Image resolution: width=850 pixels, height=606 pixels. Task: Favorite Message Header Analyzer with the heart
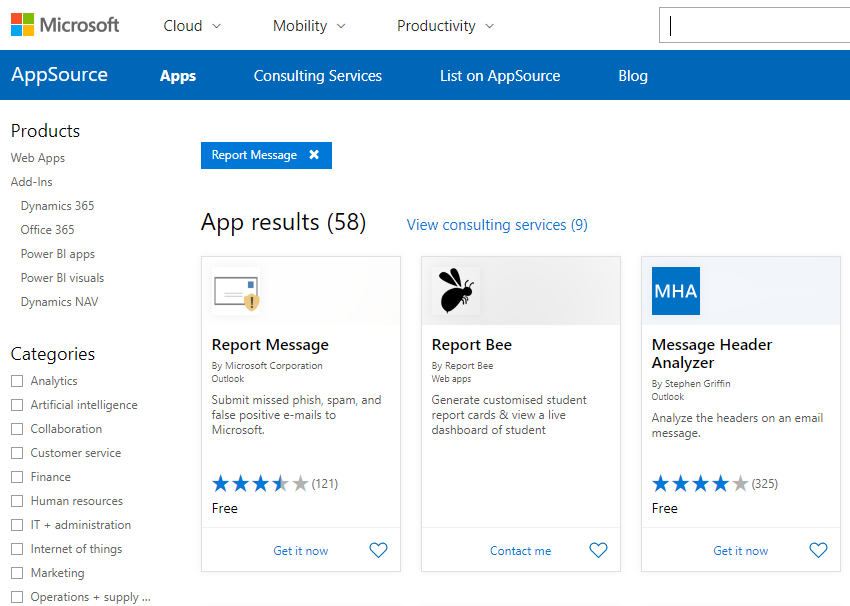pyautogui.click(x=819, y=550)
